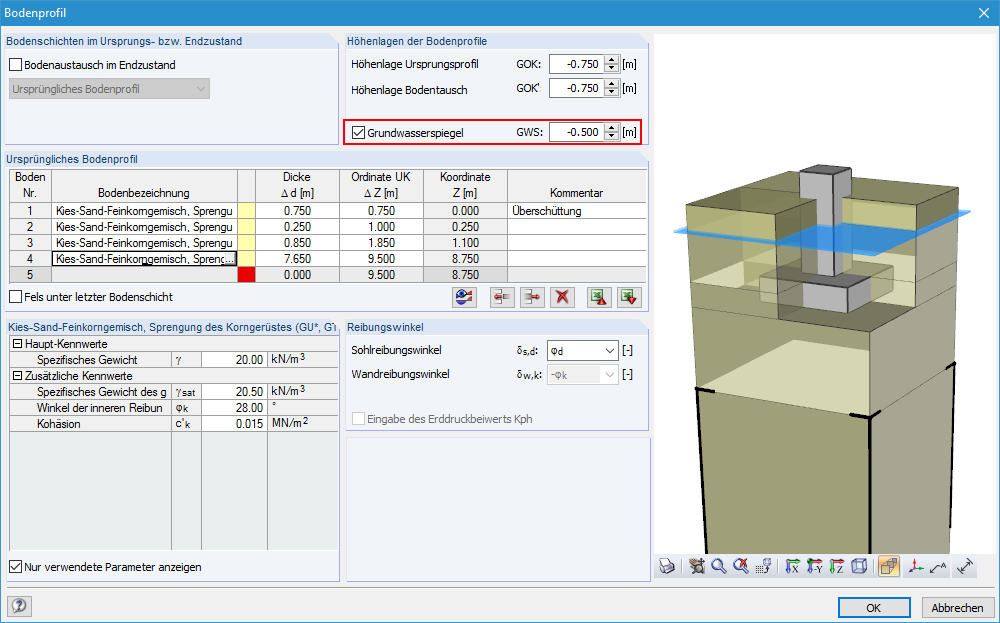The width and height of the screenshot is (1000, 623).
Task: Confirm the dialog with OK
Action: coord(874,608)
